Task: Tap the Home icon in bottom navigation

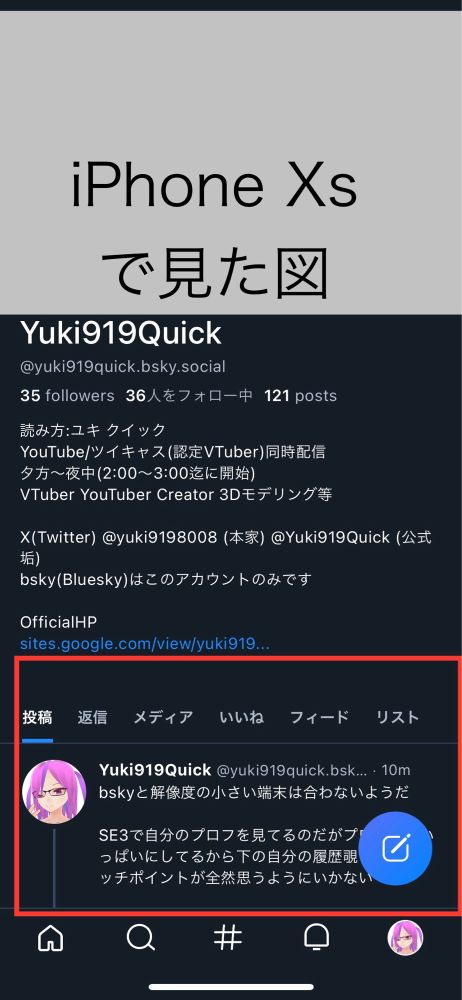Action: point(51,938)
